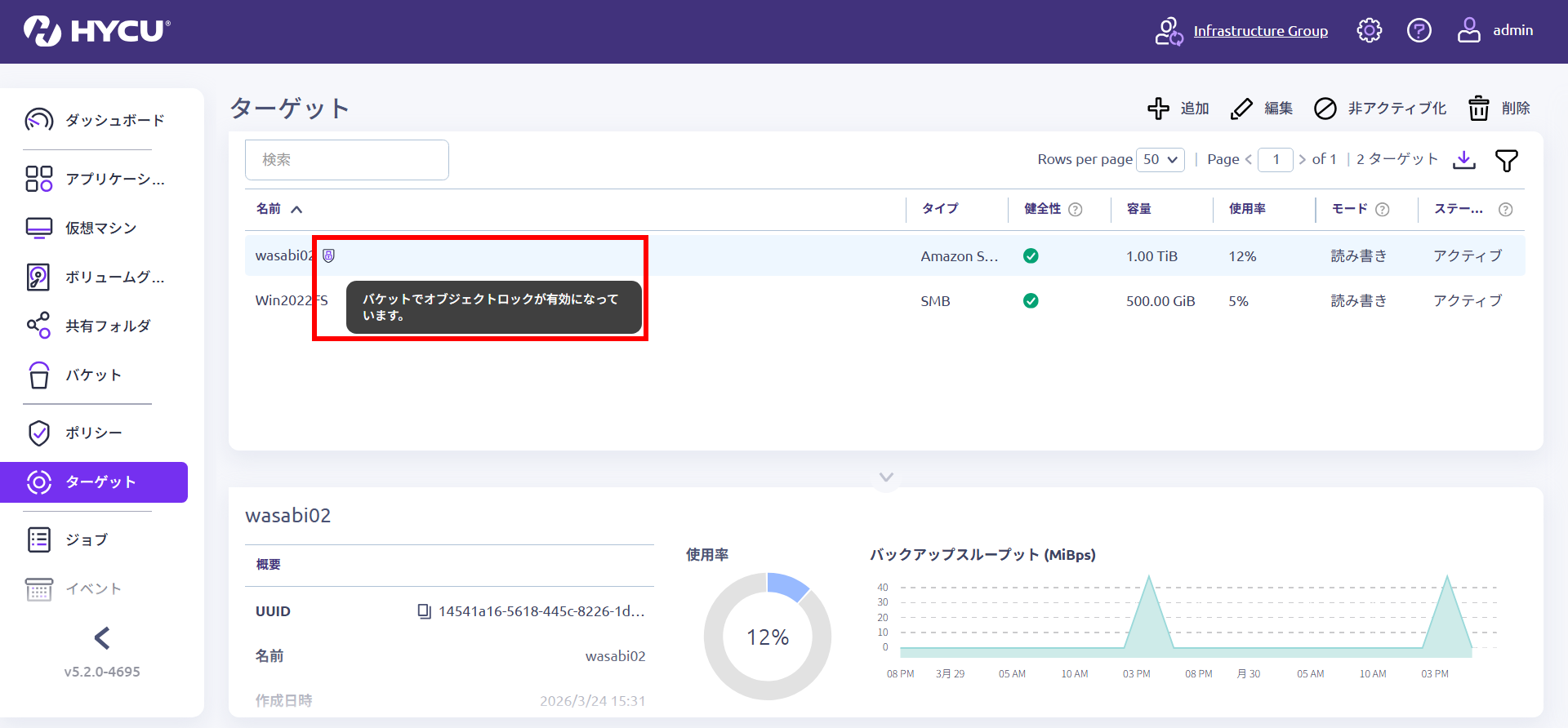Open the ジョブ sidebar item

(86, 539)
